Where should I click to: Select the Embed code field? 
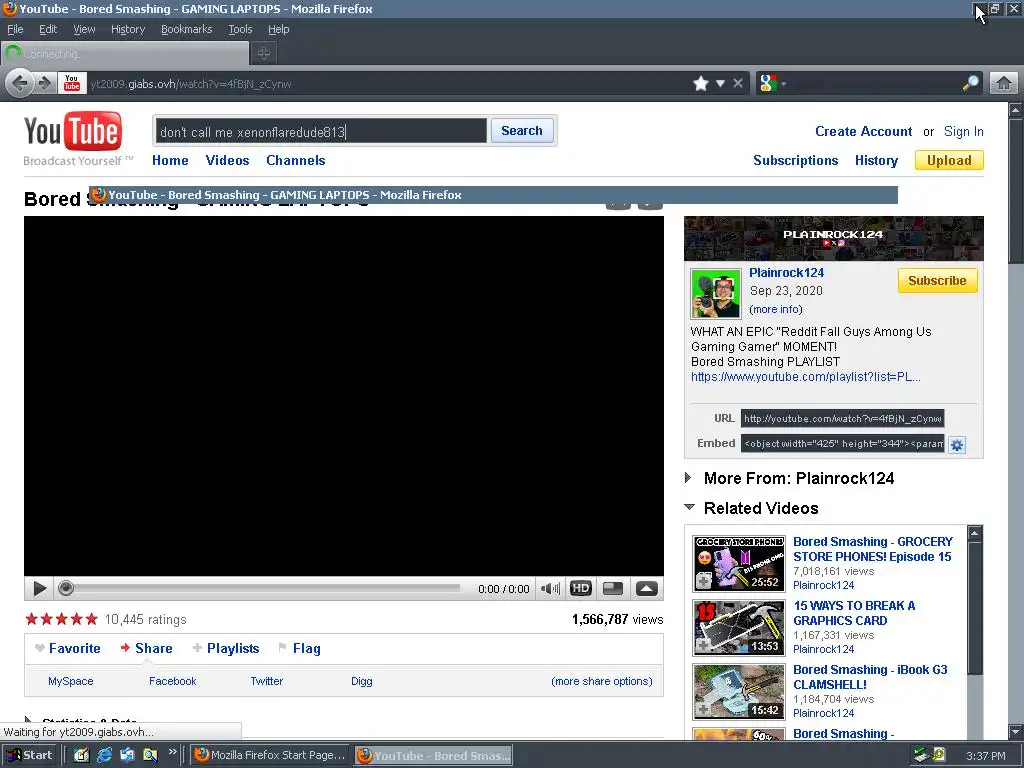(842, 443)
